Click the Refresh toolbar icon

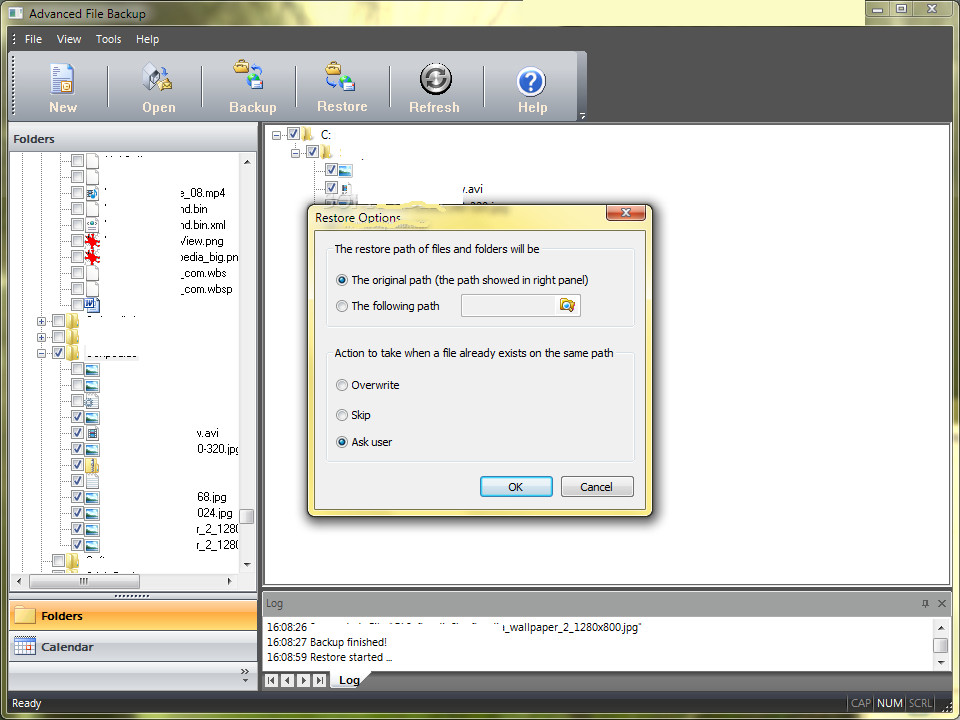pos(435,79)
